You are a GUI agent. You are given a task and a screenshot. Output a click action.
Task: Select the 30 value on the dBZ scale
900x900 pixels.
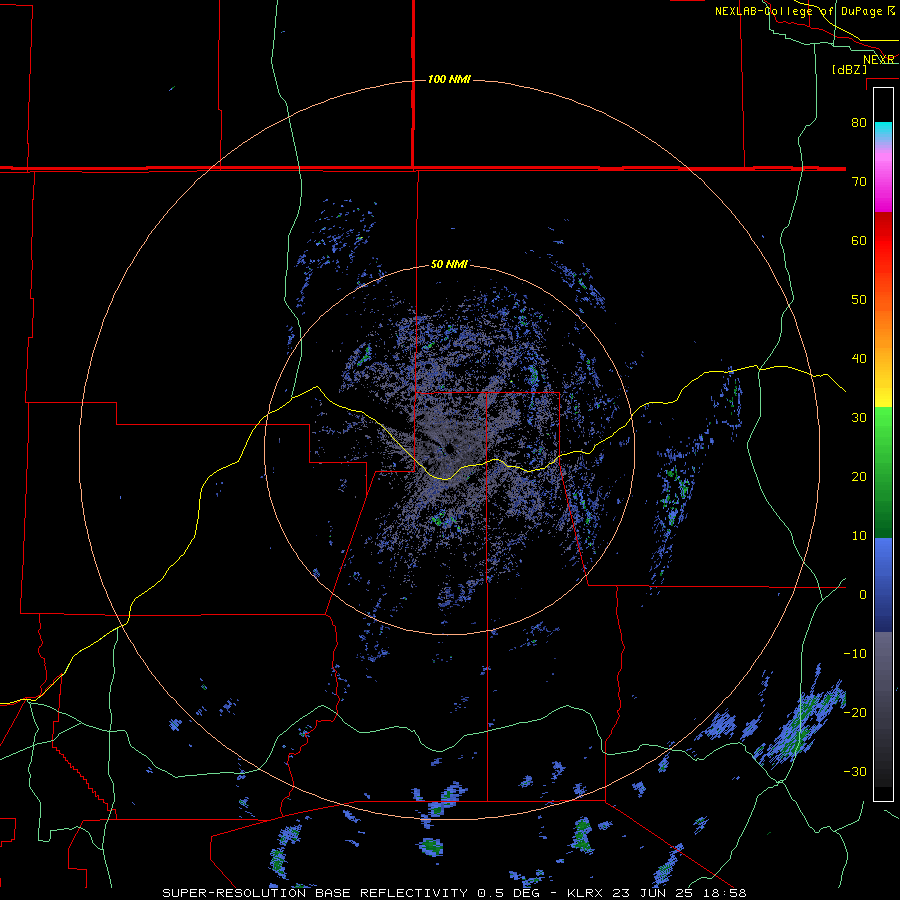point(859,417)
